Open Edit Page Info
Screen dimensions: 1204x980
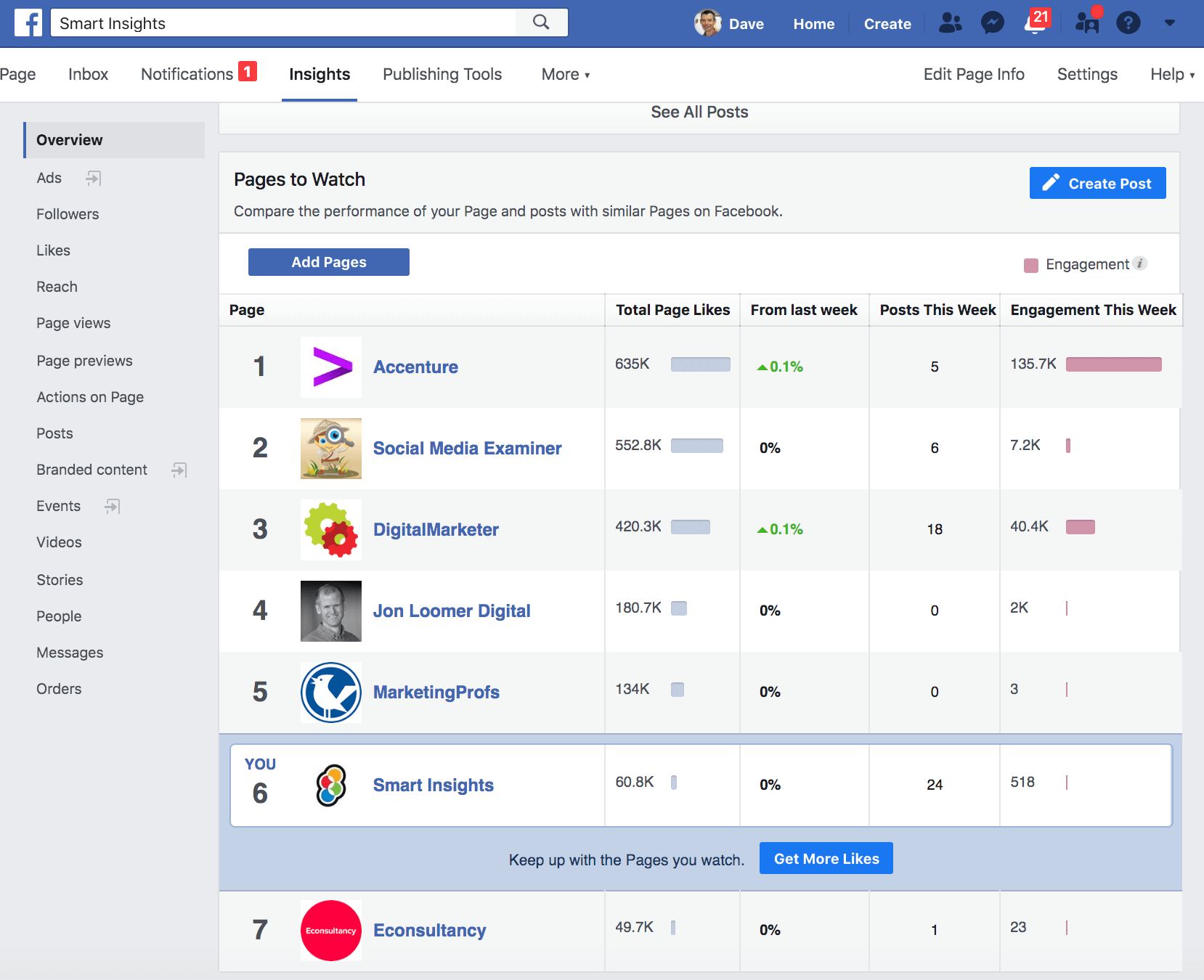974,74
